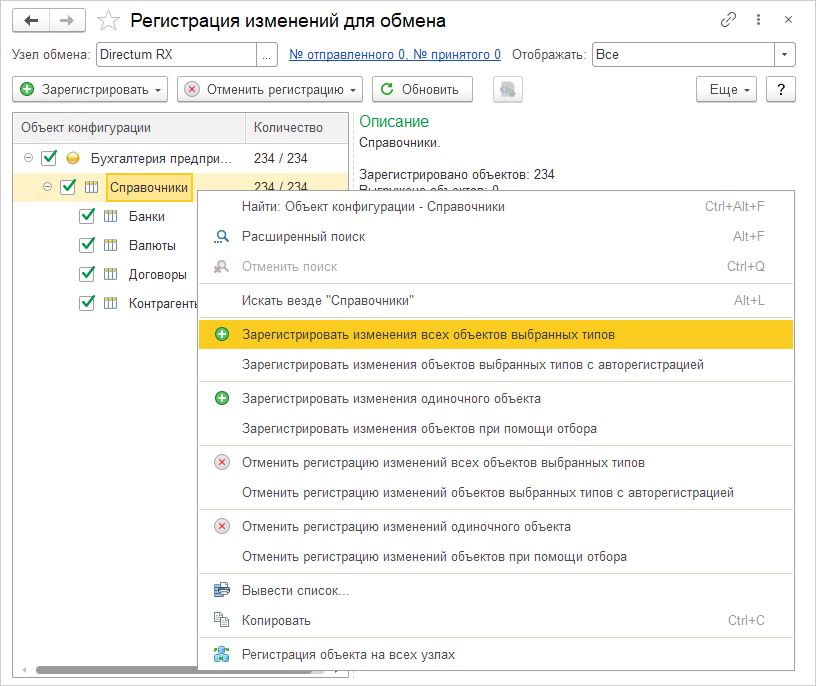
Task: Uncheck the Договоры checkbox
Action: [87, 274]
